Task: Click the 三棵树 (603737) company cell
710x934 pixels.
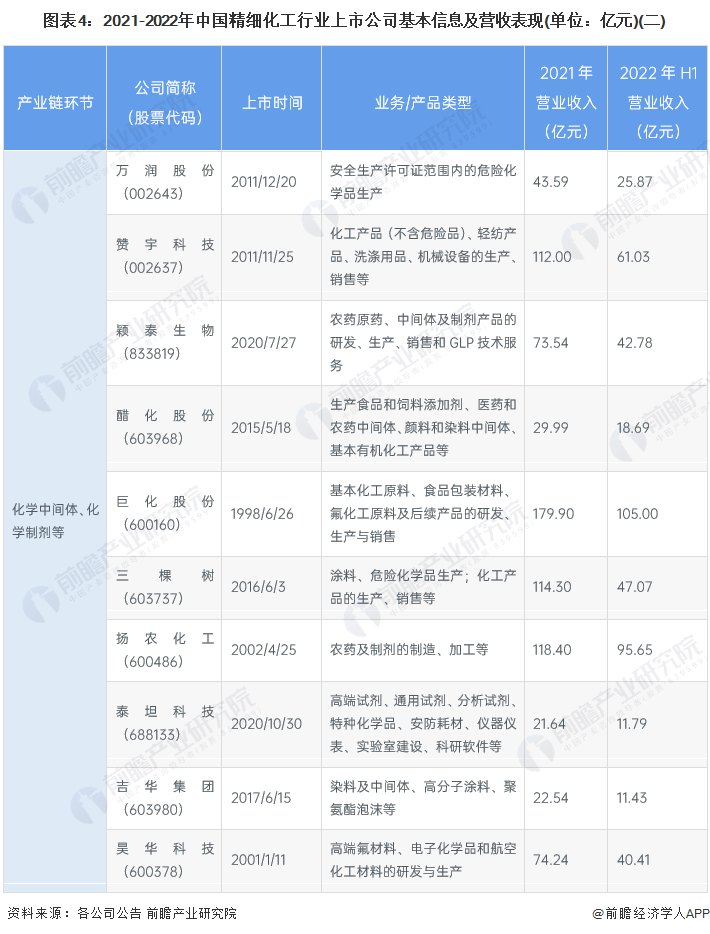Action: [x=165, y=587]
